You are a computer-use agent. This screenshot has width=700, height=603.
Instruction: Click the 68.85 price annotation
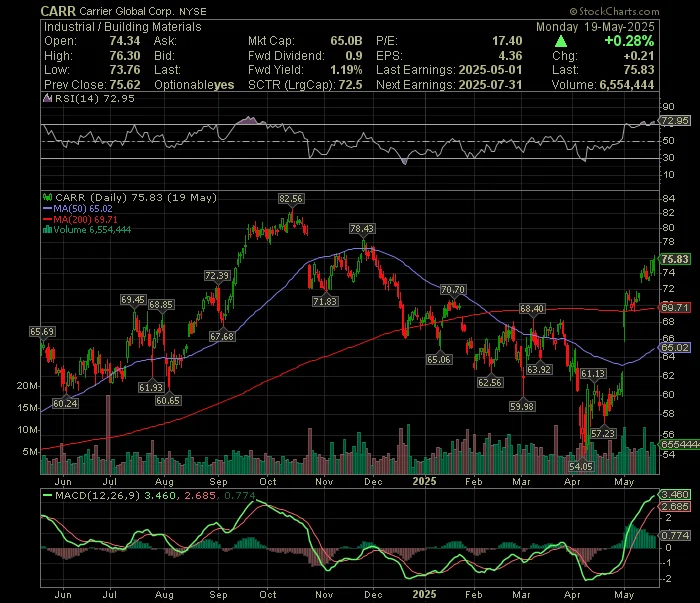click(x=161, y=304)
